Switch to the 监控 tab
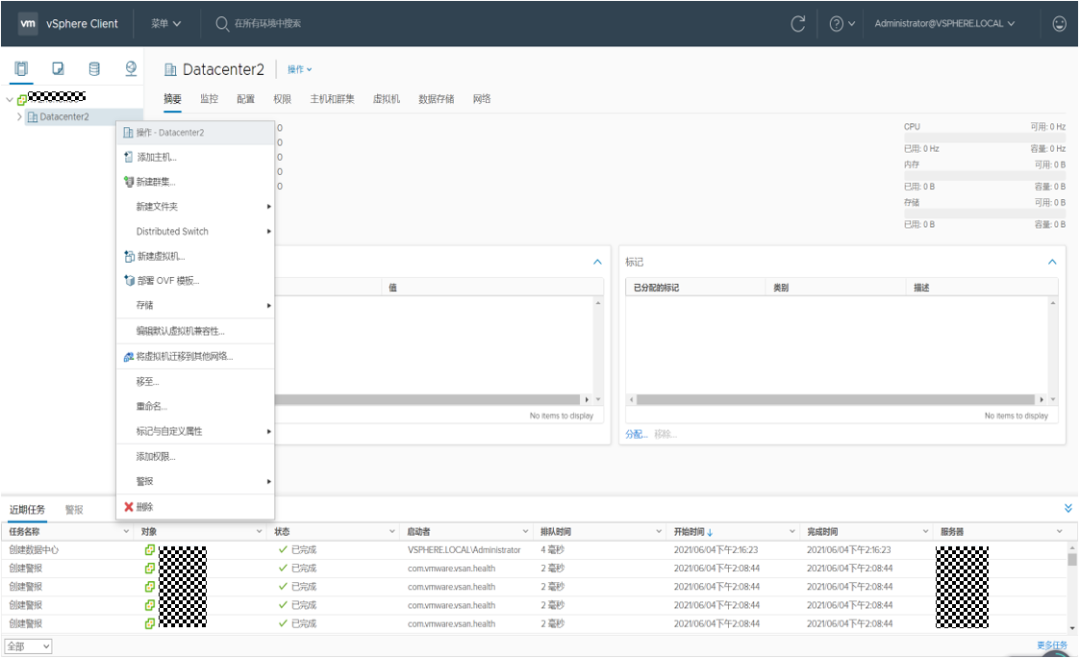Image resolution: width=1080 pixels, height=658 pixels. 209,99
